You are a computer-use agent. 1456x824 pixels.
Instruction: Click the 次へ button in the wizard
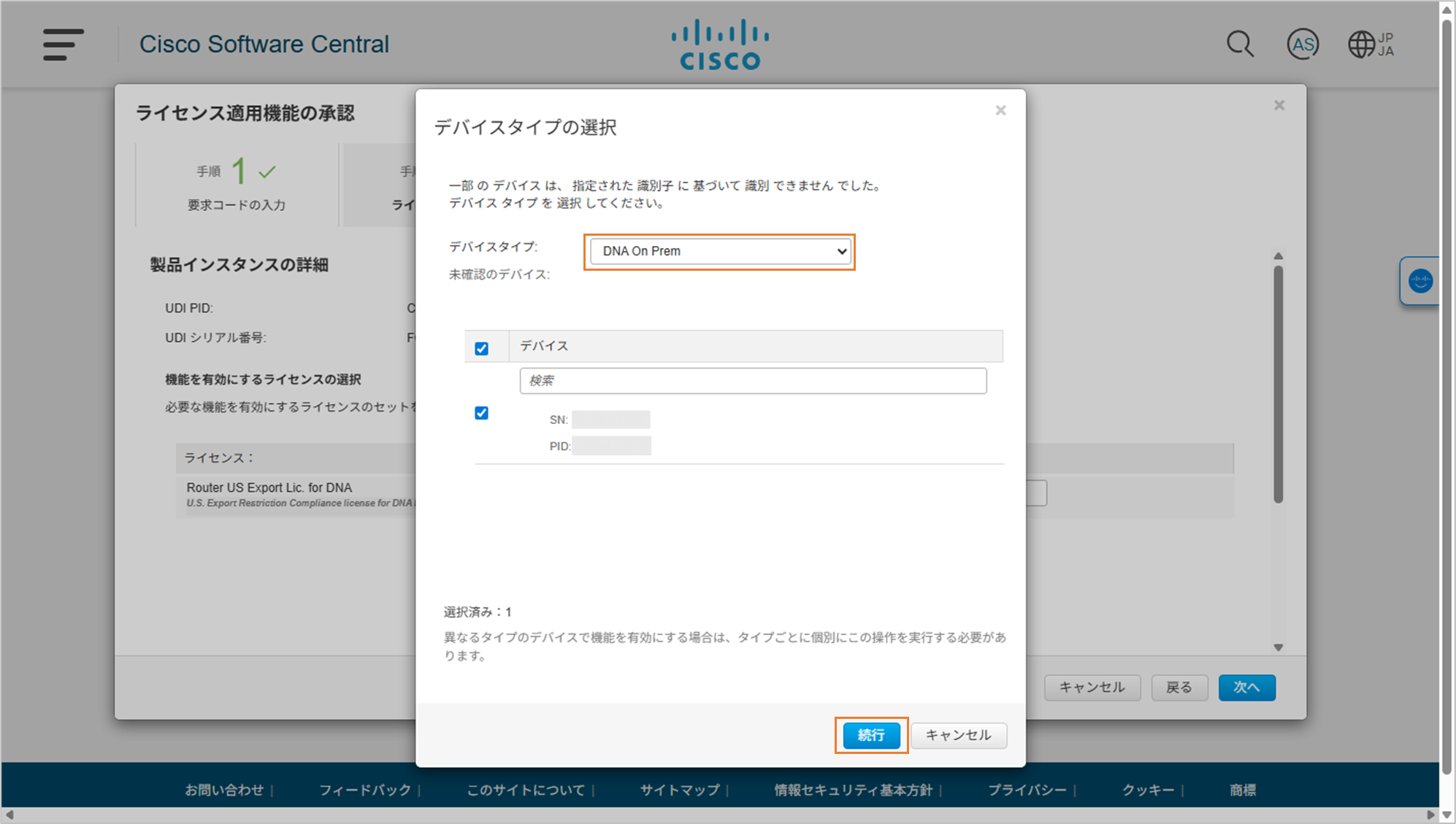pyautogui.click(x=1246, y=688)
